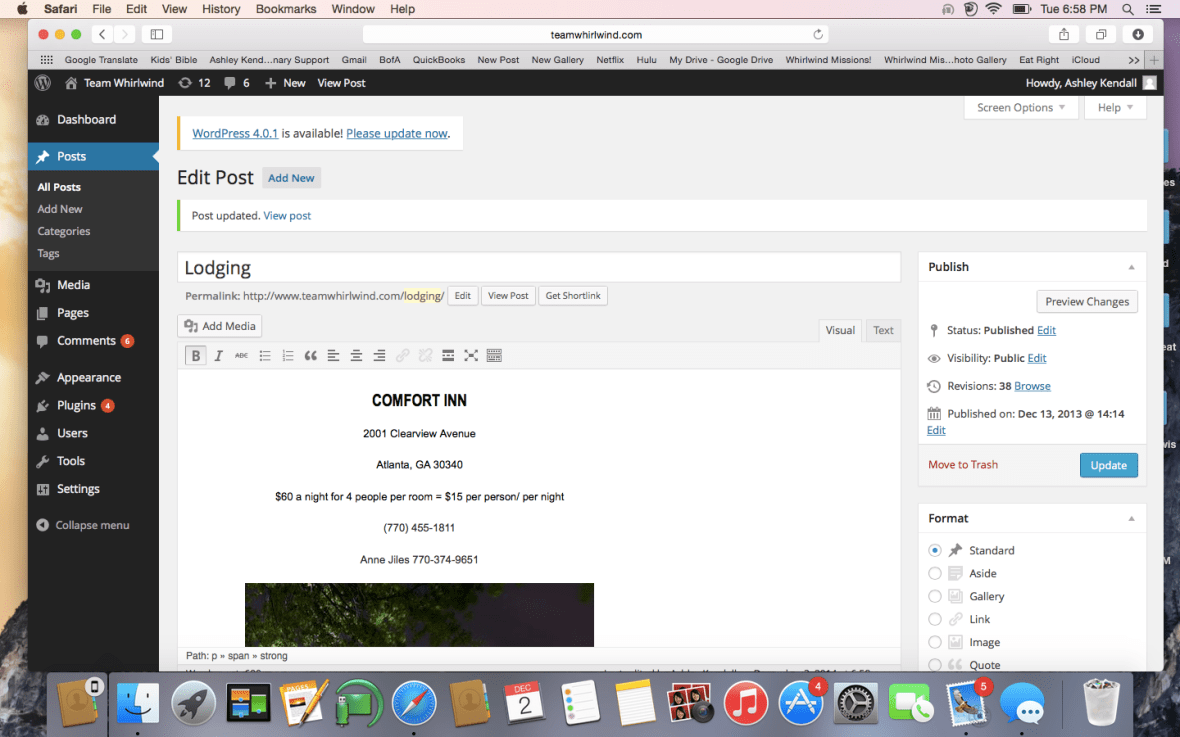
Task: Switch to the Text editing tab
Action: pos(883,330)
